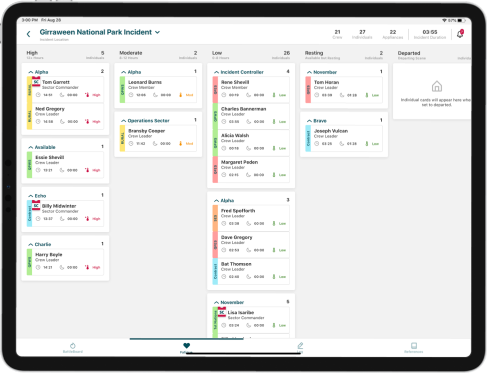Click the Med fatigue indicator on Leonard Burns
Viewport: 487px width, 374px height.
click(x=186, y=95)
